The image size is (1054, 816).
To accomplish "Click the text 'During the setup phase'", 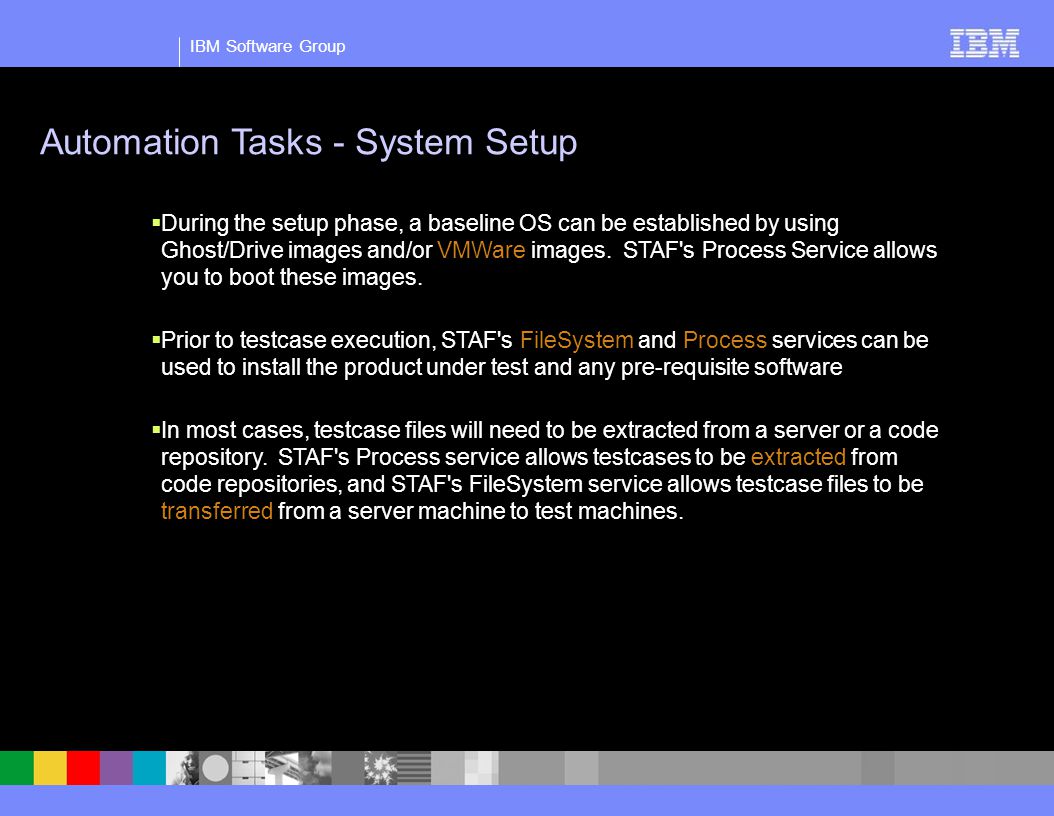I will [x=281, y=223].
